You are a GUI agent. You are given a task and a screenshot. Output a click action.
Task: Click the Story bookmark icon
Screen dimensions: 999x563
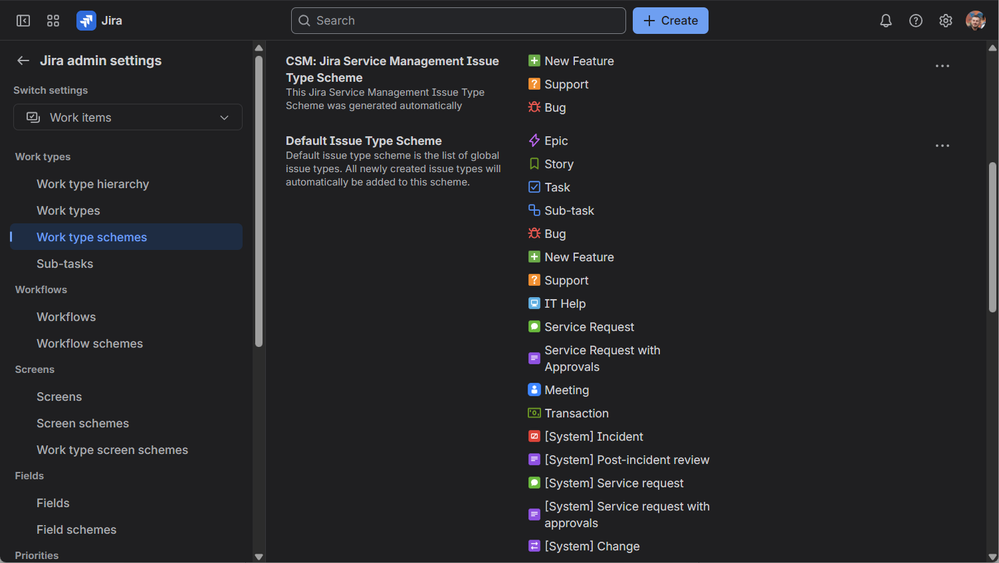[534, 164]
